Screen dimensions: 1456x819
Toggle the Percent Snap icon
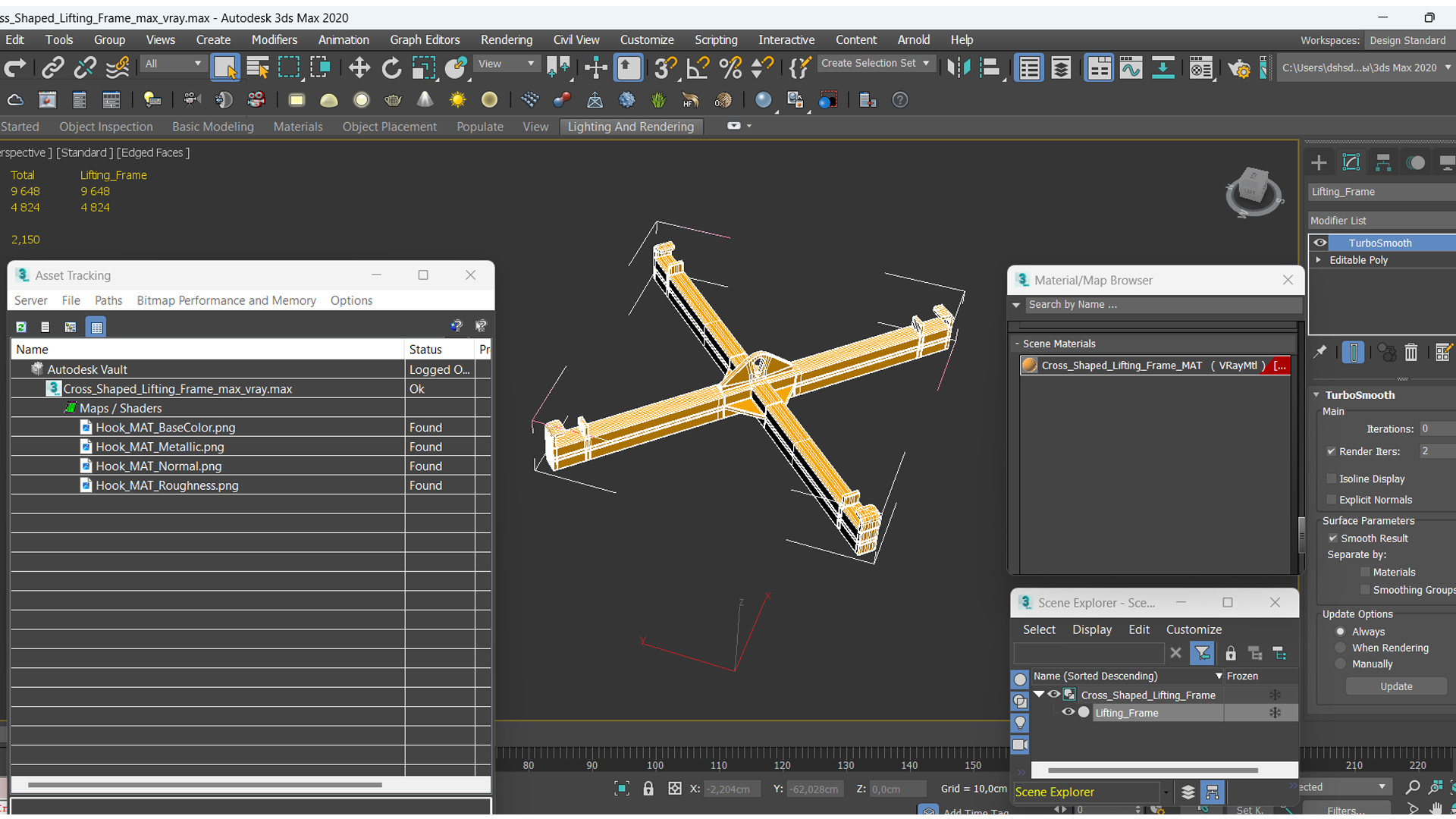tap(730, 68)
